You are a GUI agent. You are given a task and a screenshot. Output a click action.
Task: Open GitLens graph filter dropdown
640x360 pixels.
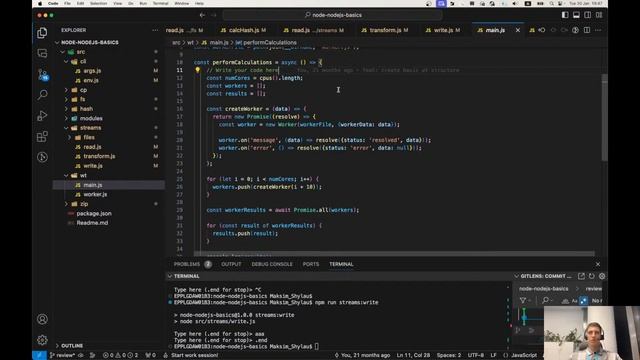tap(525, 301)
